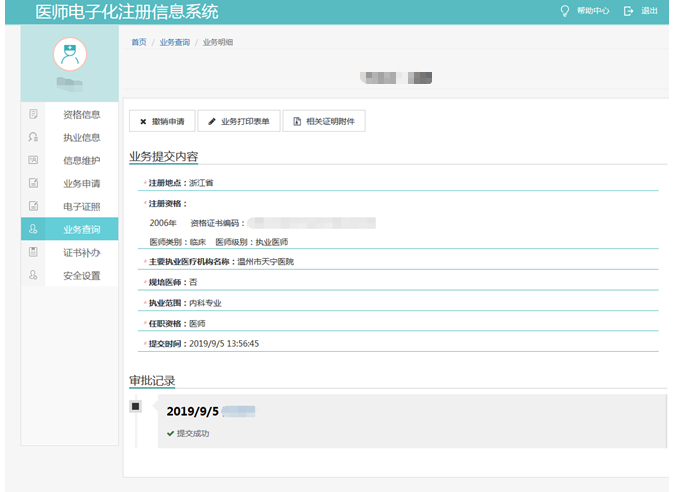Open 帮助中心 link in header
The width and height of the screenshot is (675, 492).
click(x=593, y=11)
